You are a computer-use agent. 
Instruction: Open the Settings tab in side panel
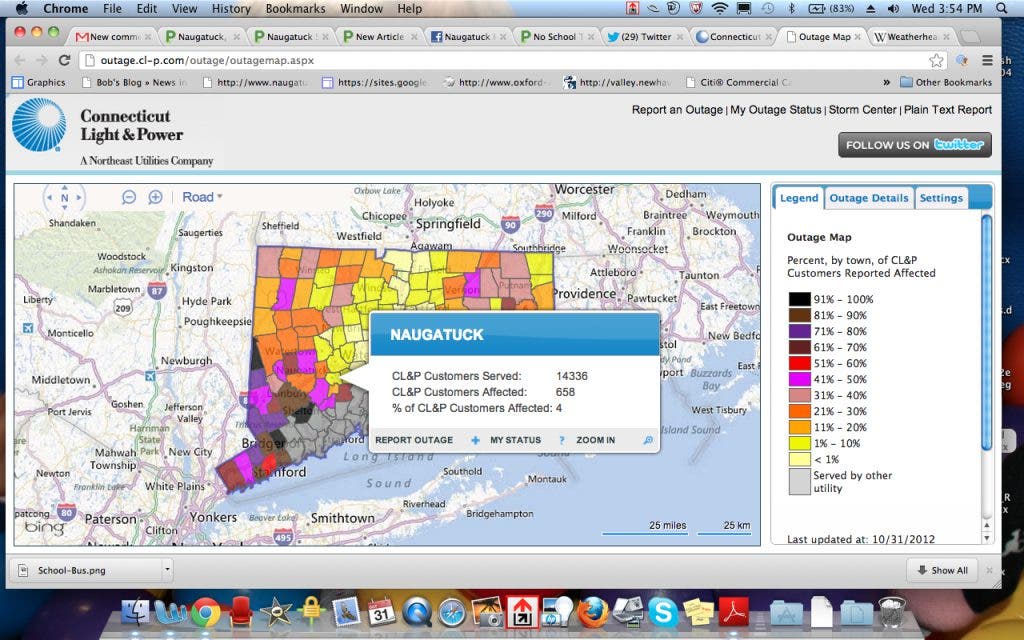(940, 198)
